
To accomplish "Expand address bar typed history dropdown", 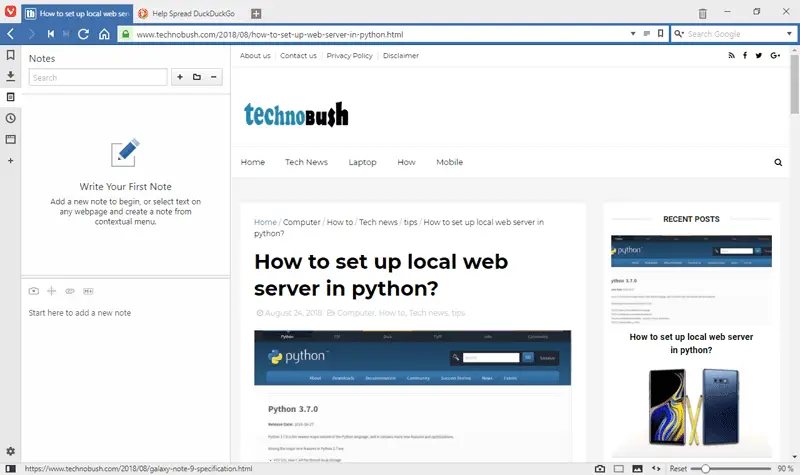I will 633,34.
